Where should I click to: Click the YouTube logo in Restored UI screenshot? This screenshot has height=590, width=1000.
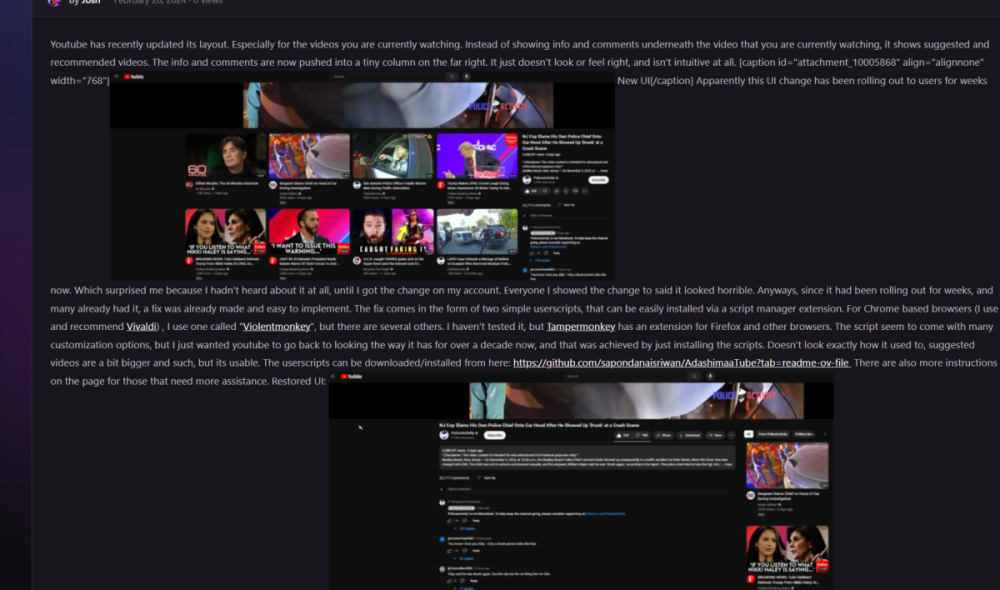pyautogui.click(x=351, y=376)
